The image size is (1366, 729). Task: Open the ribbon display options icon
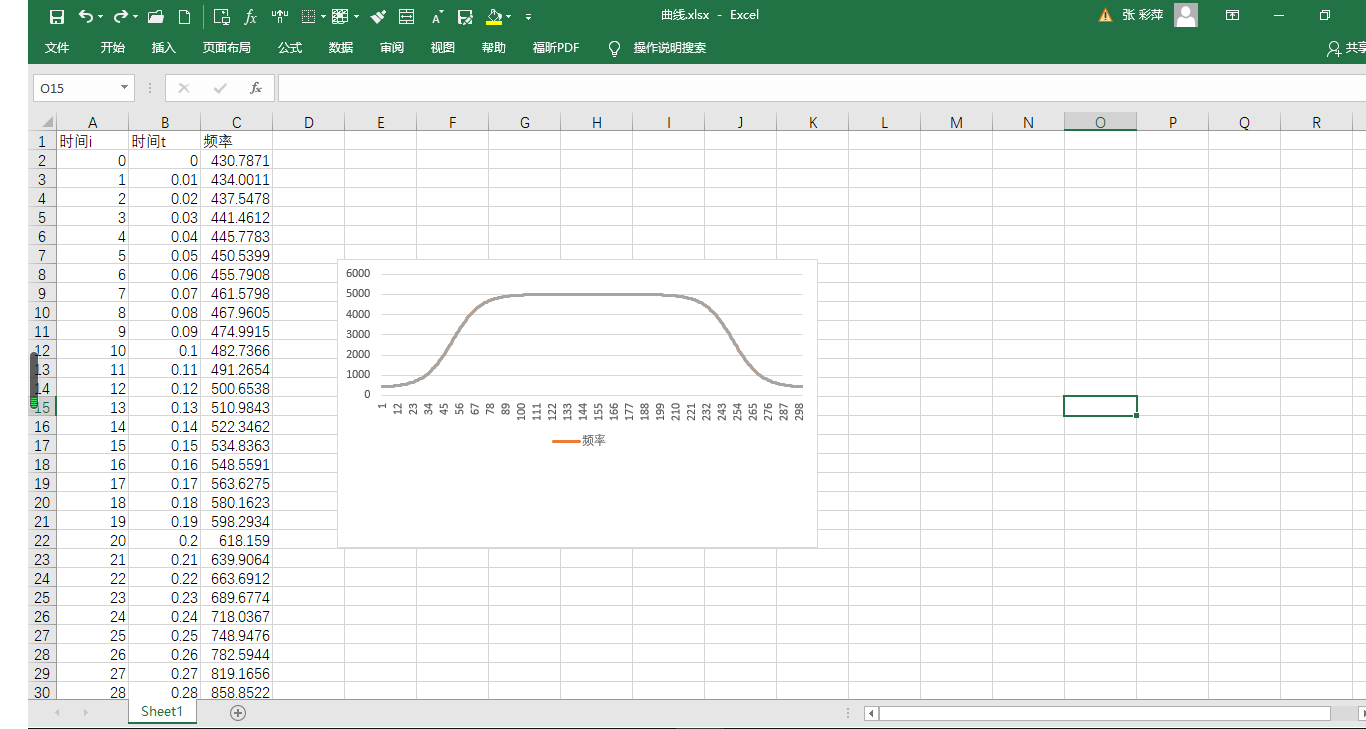(1233, 15)
